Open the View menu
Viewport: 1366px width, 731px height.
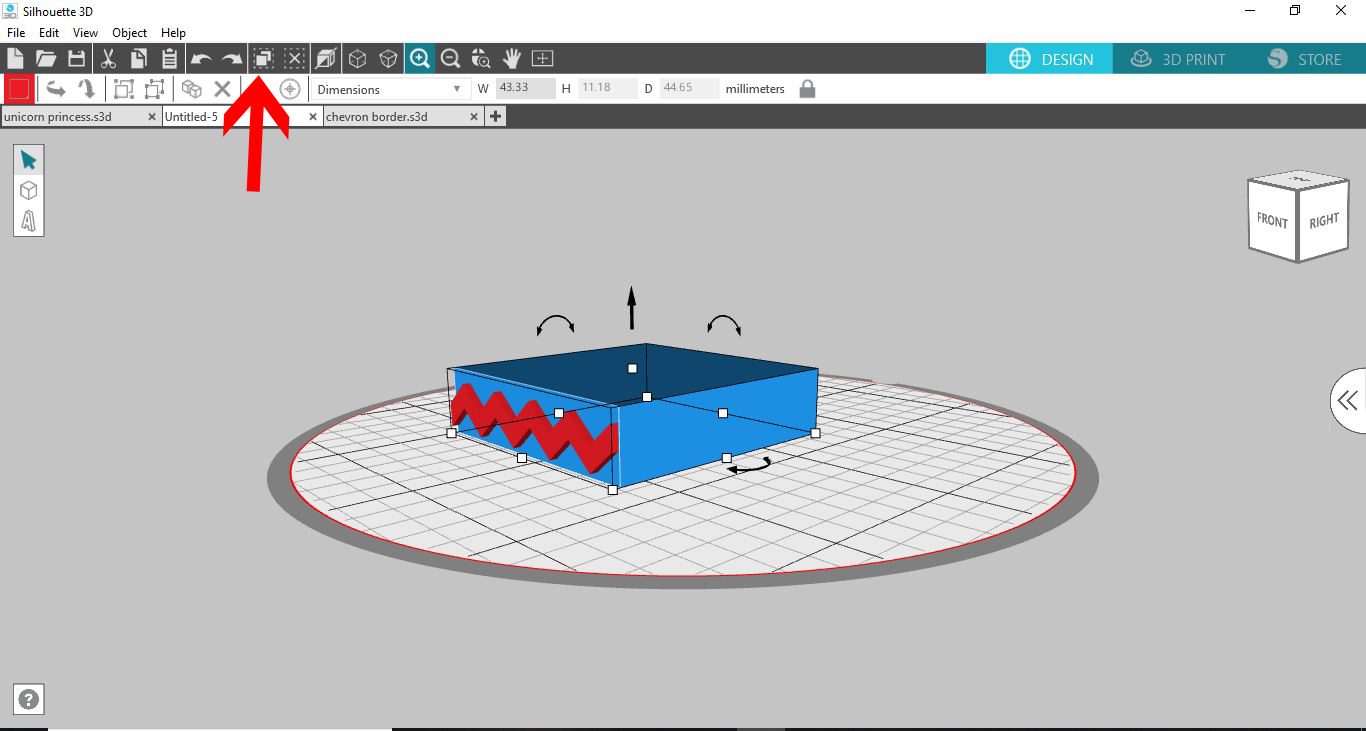(86, 33)
